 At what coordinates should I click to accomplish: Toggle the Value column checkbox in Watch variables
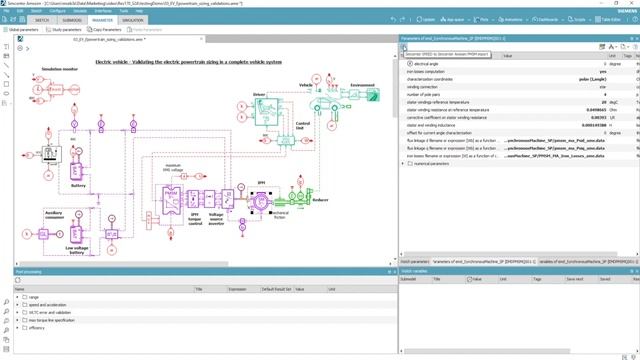pyautogui.click(x=469, y=279)
